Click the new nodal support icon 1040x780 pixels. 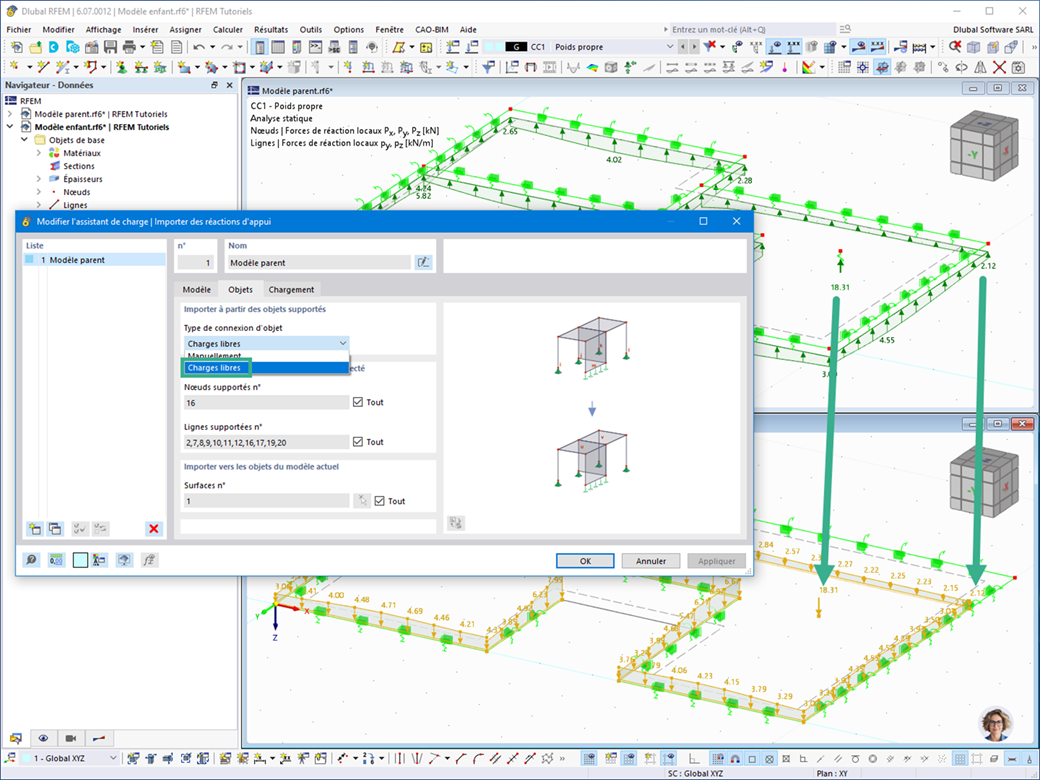[121, 67]
